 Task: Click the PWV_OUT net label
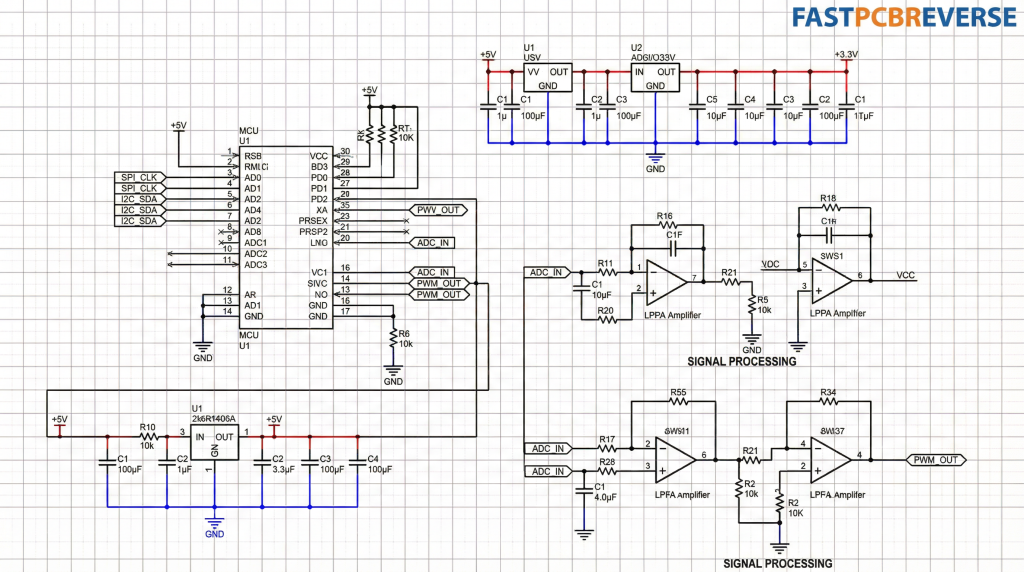[438, 210]
